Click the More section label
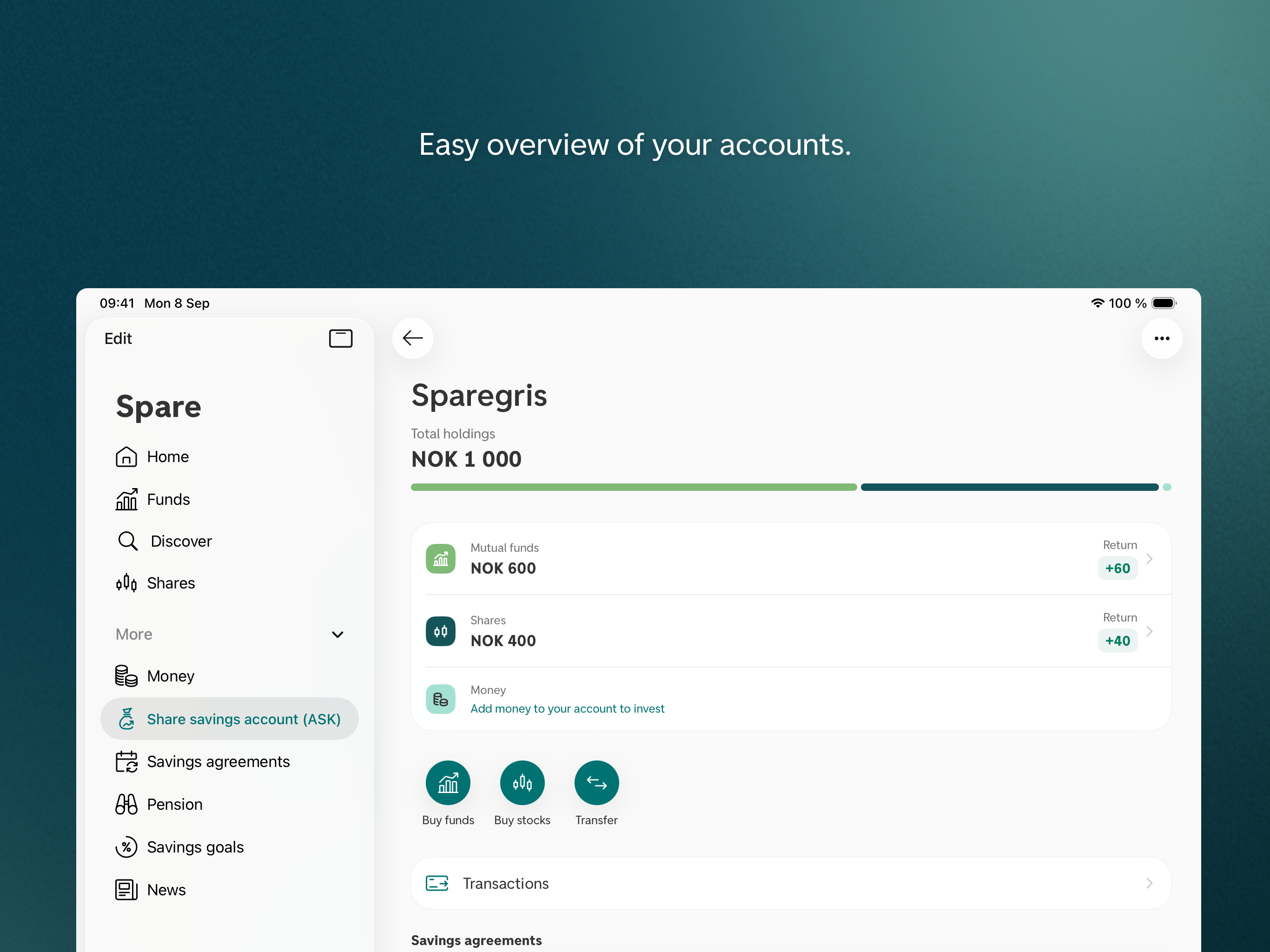The width and height of the screenshot is (1270, 952). (x=134, y=635)
